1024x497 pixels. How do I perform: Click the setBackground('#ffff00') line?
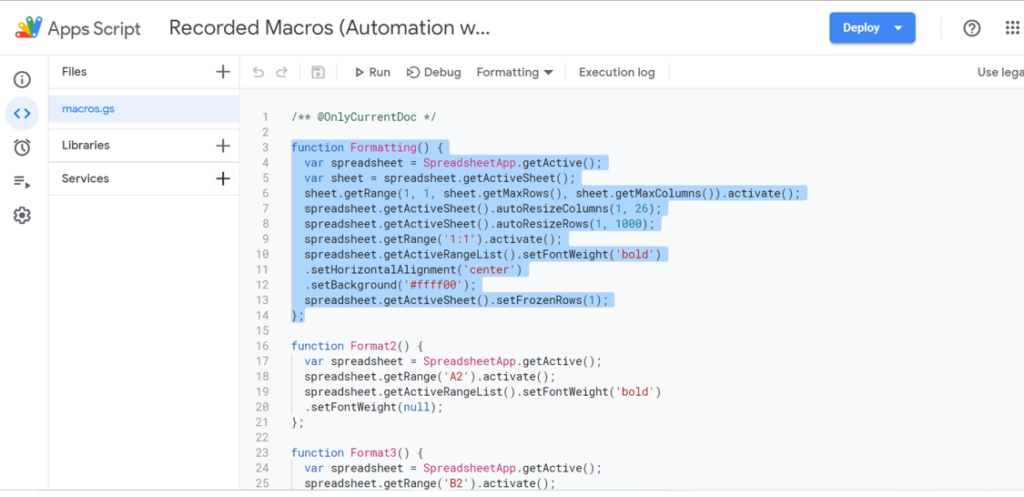tap(390, 285)
